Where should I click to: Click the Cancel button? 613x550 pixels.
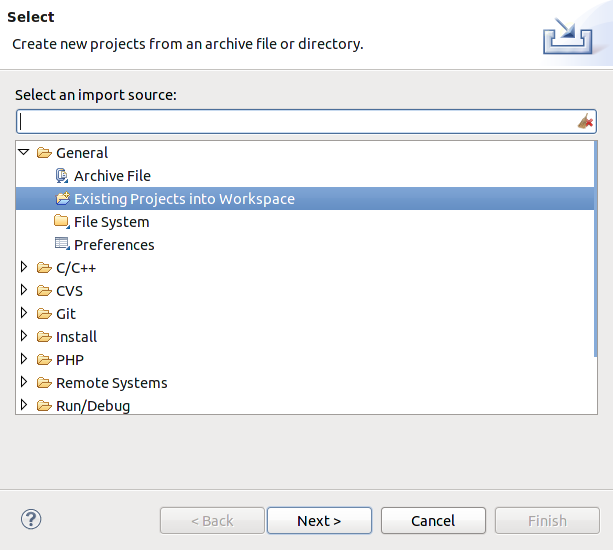point(433,521)
